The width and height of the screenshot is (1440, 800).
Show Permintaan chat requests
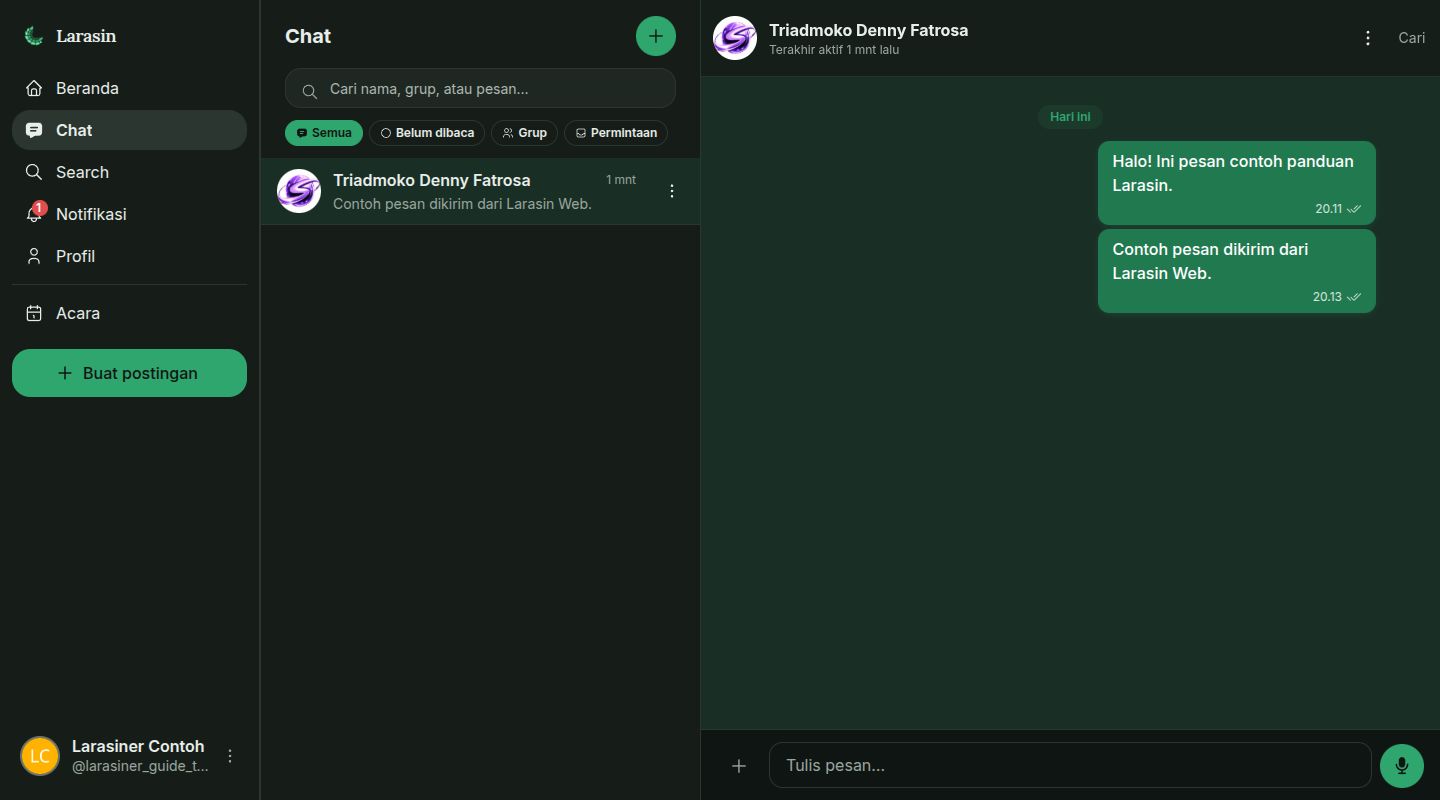(616, 133)
